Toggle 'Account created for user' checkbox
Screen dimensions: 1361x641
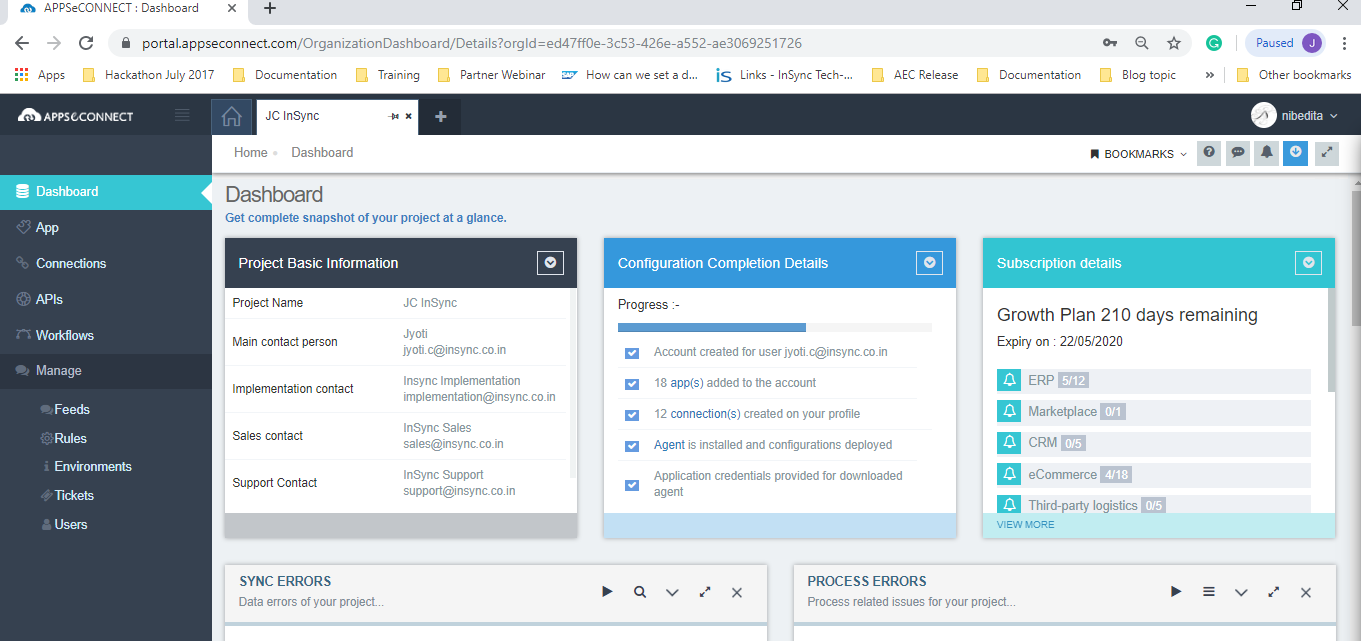pyautogui.click(x=632, y=353)
